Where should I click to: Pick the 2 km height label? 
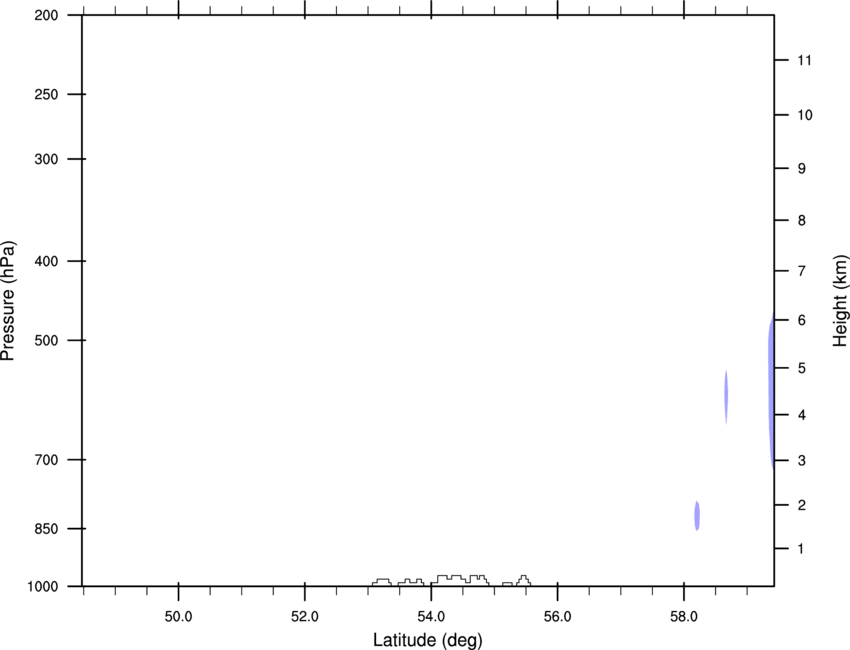click(802, 505)
